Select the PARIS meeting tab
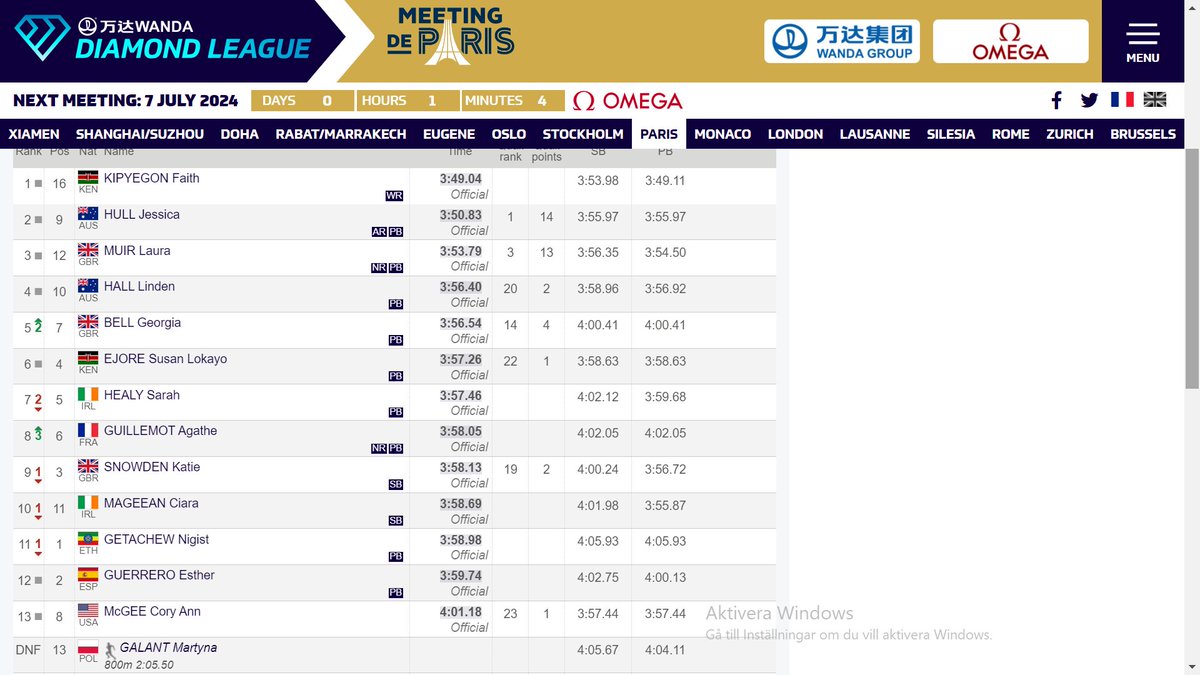 [x=659, y=134]
